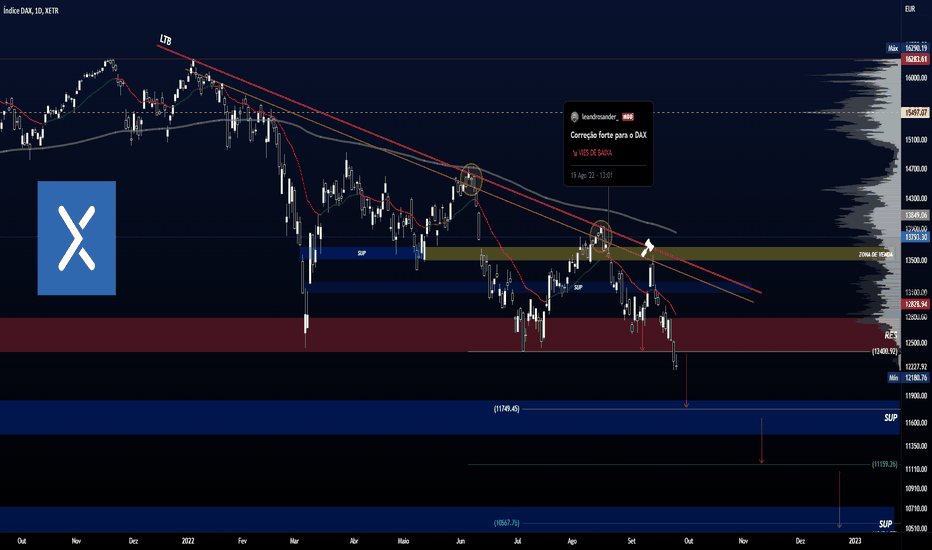The image size is (932, 550).
Task: Click the Abr month on time axis
Action: pos(354,541)
